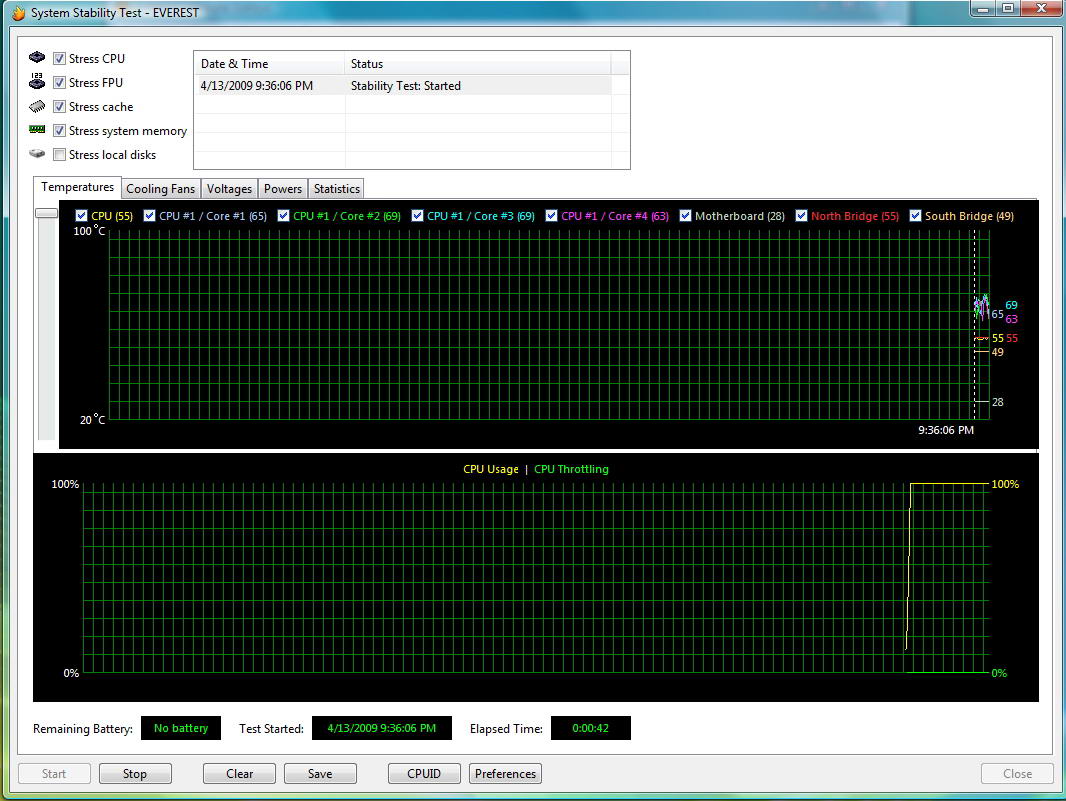Click the 100°C axis label on the temperature graph
The height and width of the screenshot is (801, 1066).
[x=89, y=231]
